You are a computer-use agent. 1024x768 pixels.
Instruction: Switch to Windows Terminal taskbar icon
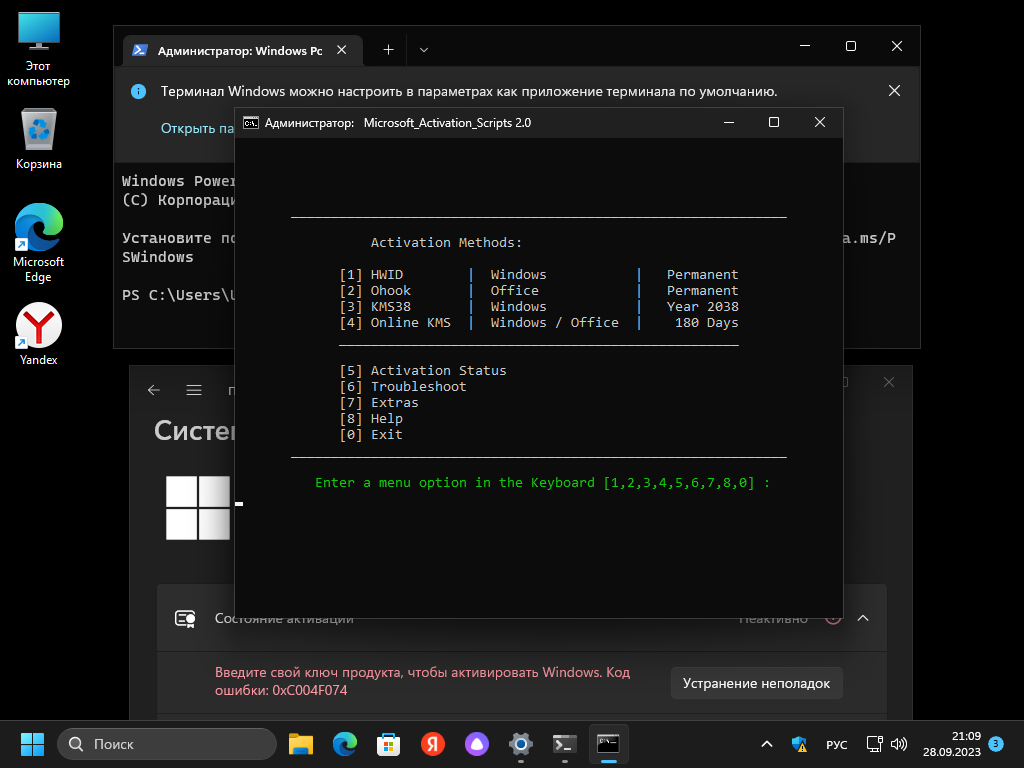tap(564, 744)
